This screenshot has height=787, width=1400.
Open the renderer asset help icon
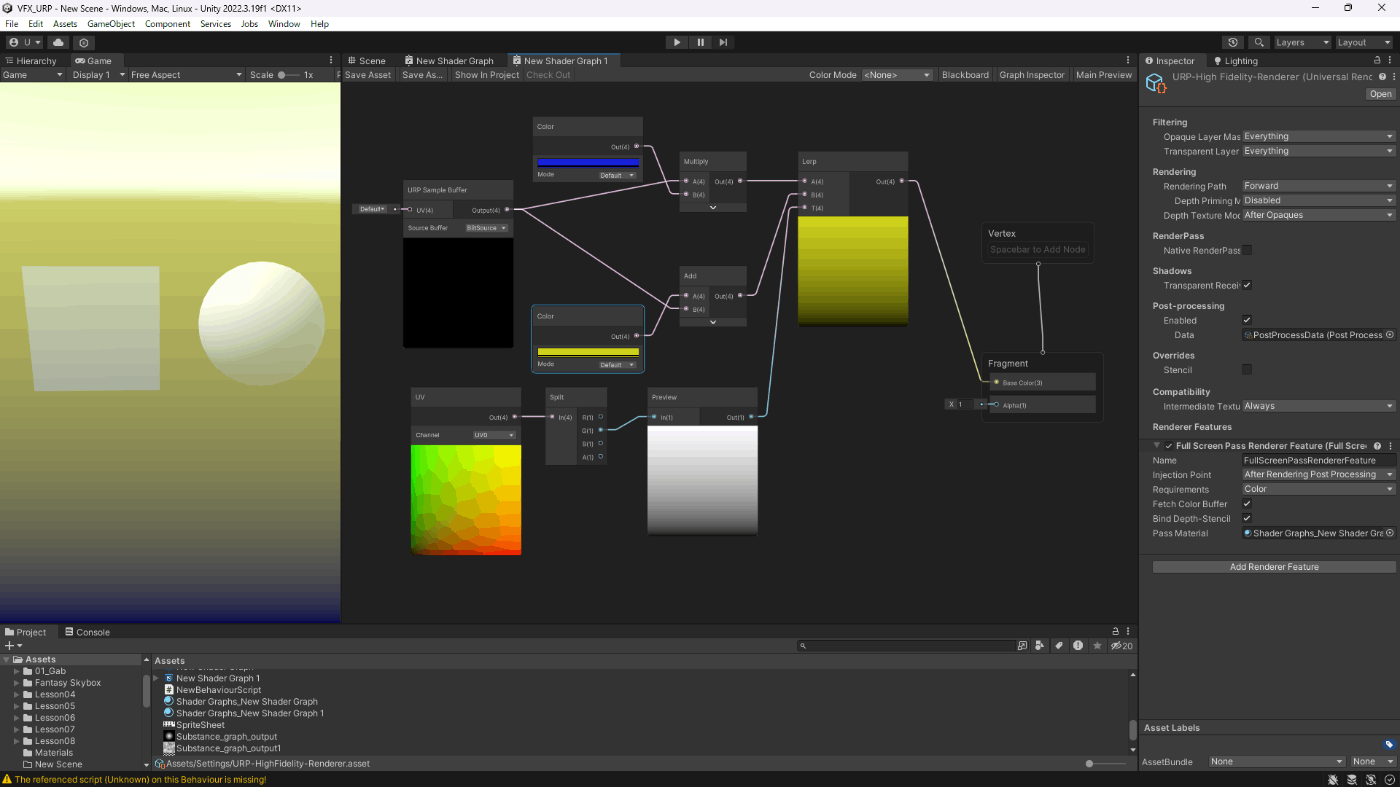pyautogui.click(x=1381, y=76)
